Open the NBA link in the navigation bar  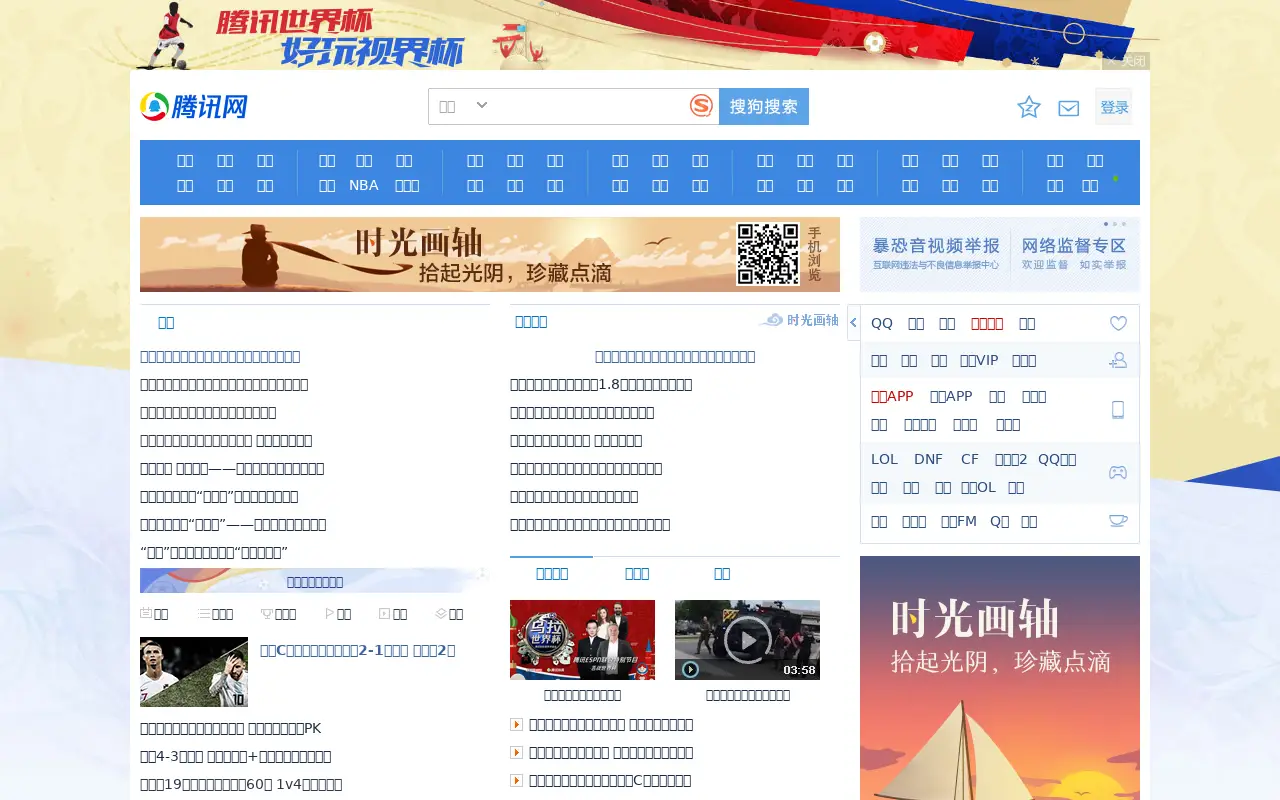(x=364, y=185)
